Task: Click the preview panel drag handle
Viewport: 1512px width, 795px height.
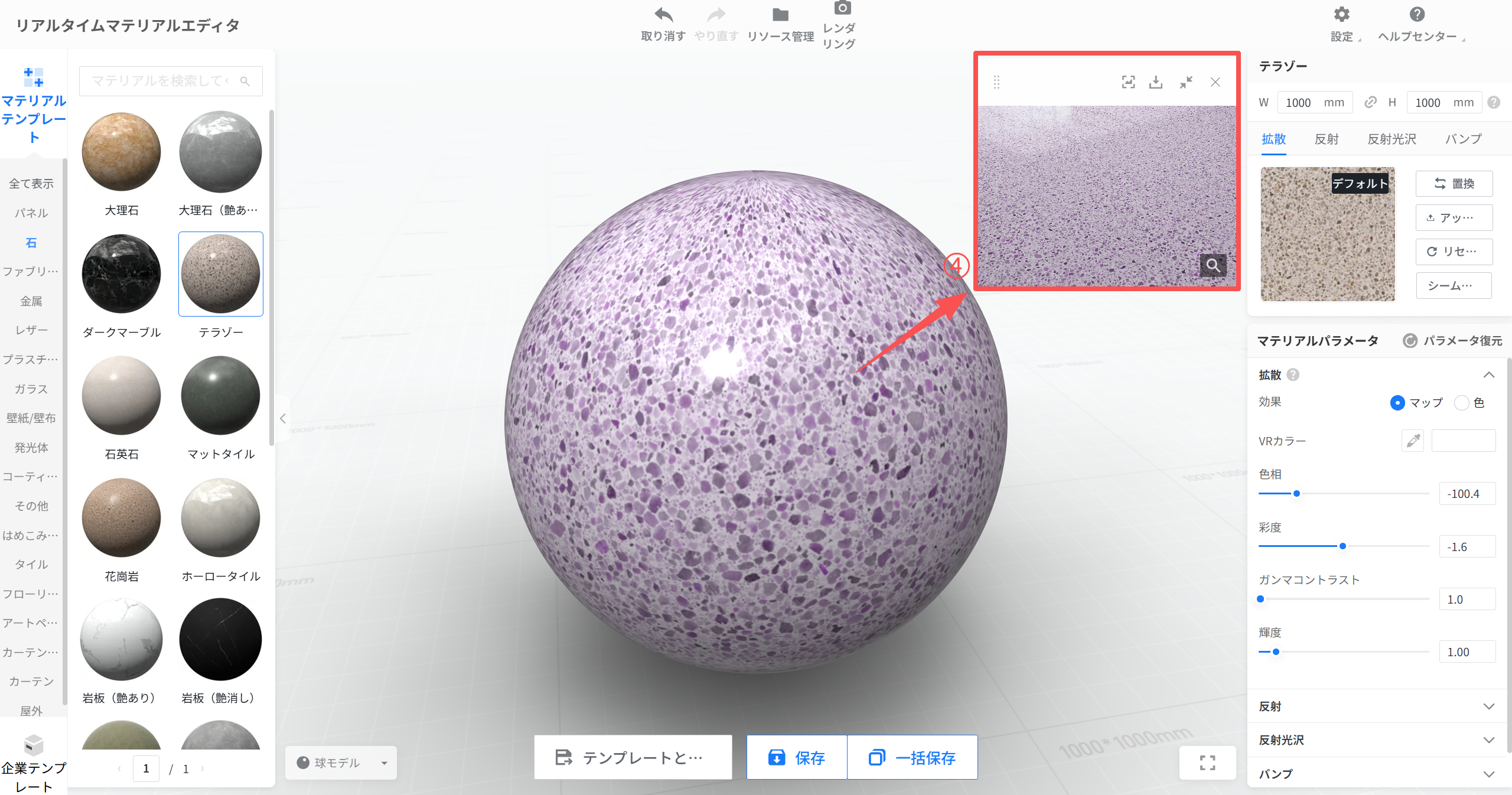Action: coord(996,82)
